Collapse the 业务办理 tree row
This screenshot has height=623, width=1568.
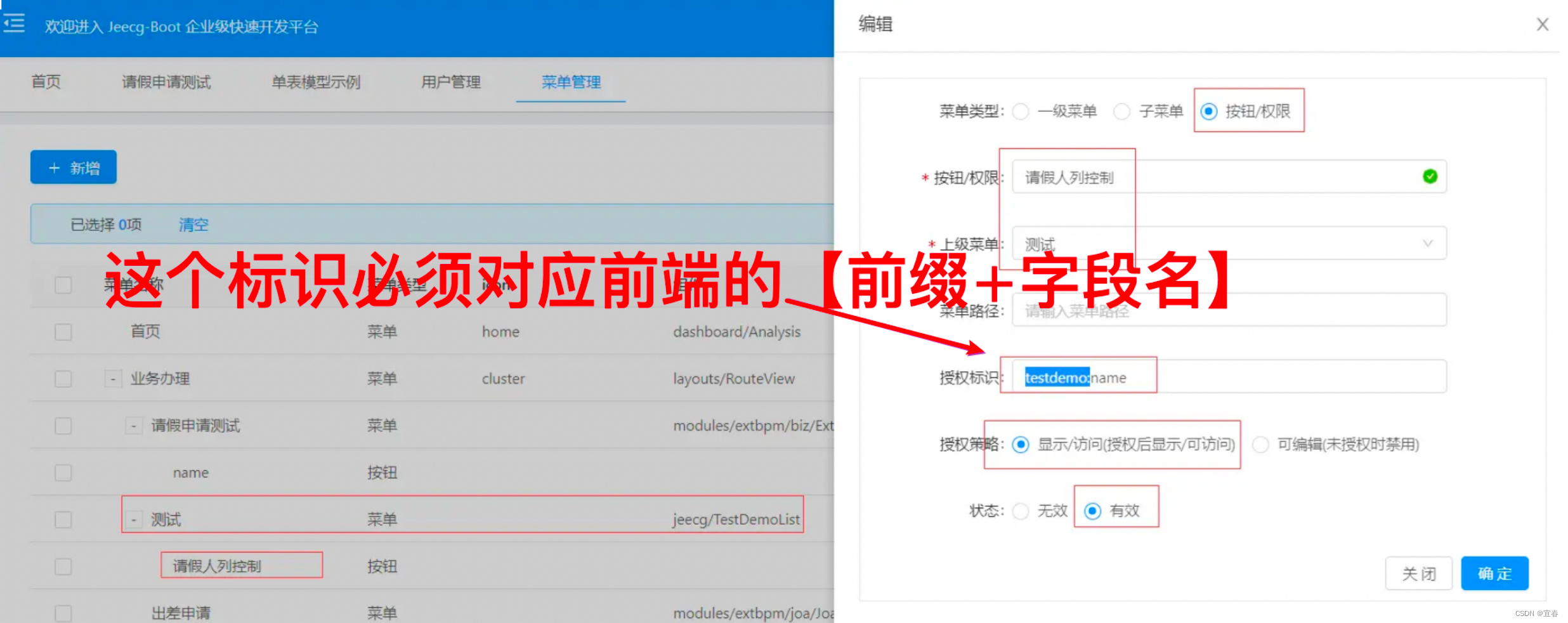point(113,379)
